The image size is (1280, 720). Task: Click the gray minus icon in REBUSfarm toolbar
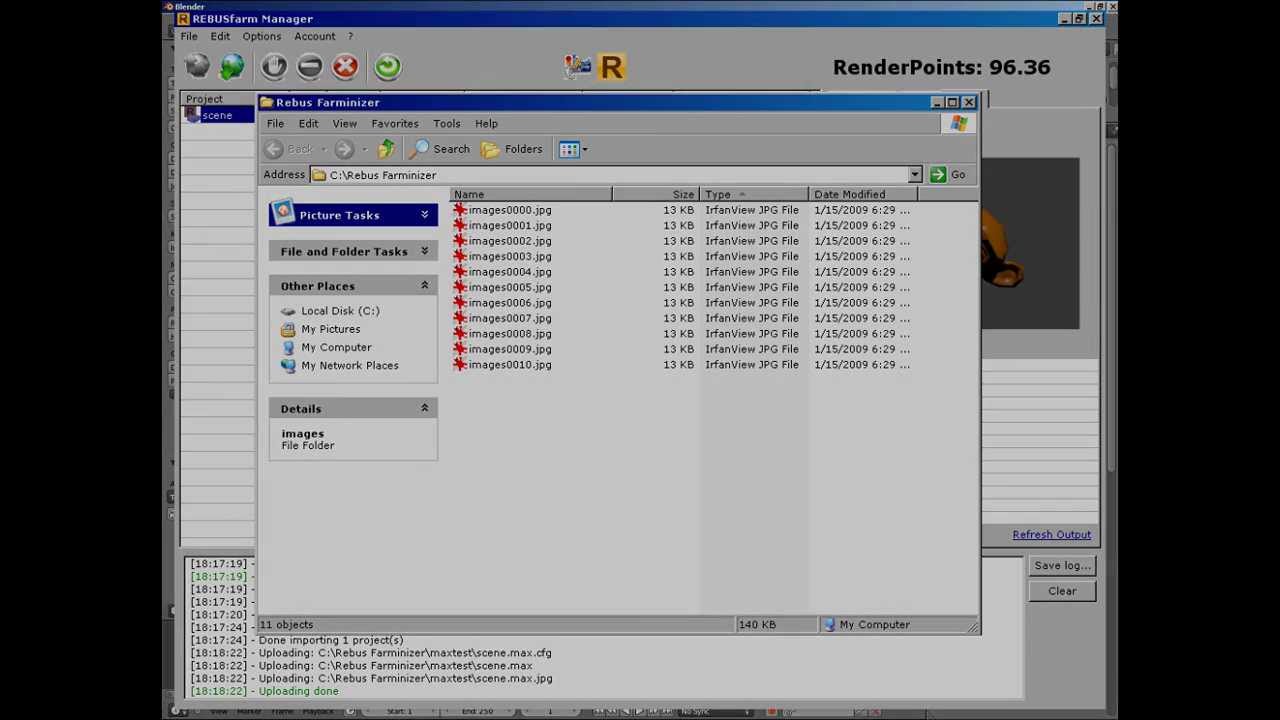(310, 67)
